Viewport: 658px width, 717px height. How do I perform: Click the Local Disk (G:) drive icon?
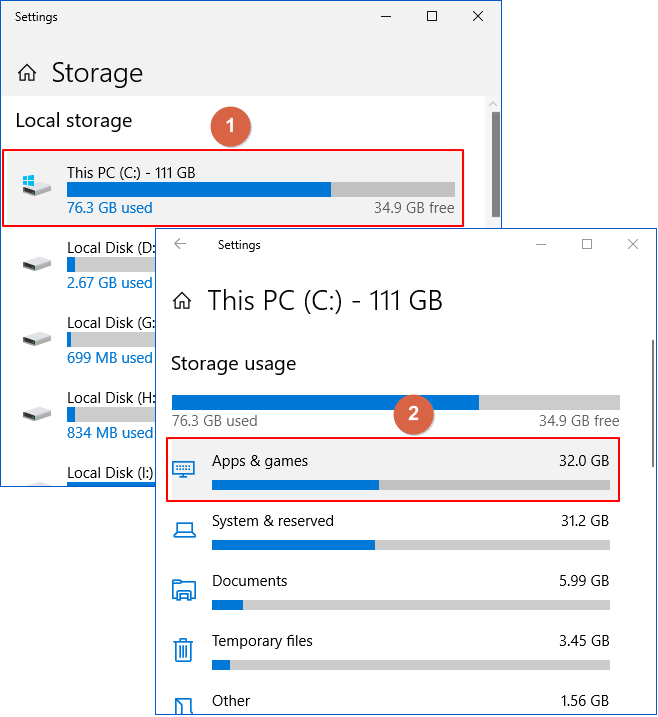(37, 338)
